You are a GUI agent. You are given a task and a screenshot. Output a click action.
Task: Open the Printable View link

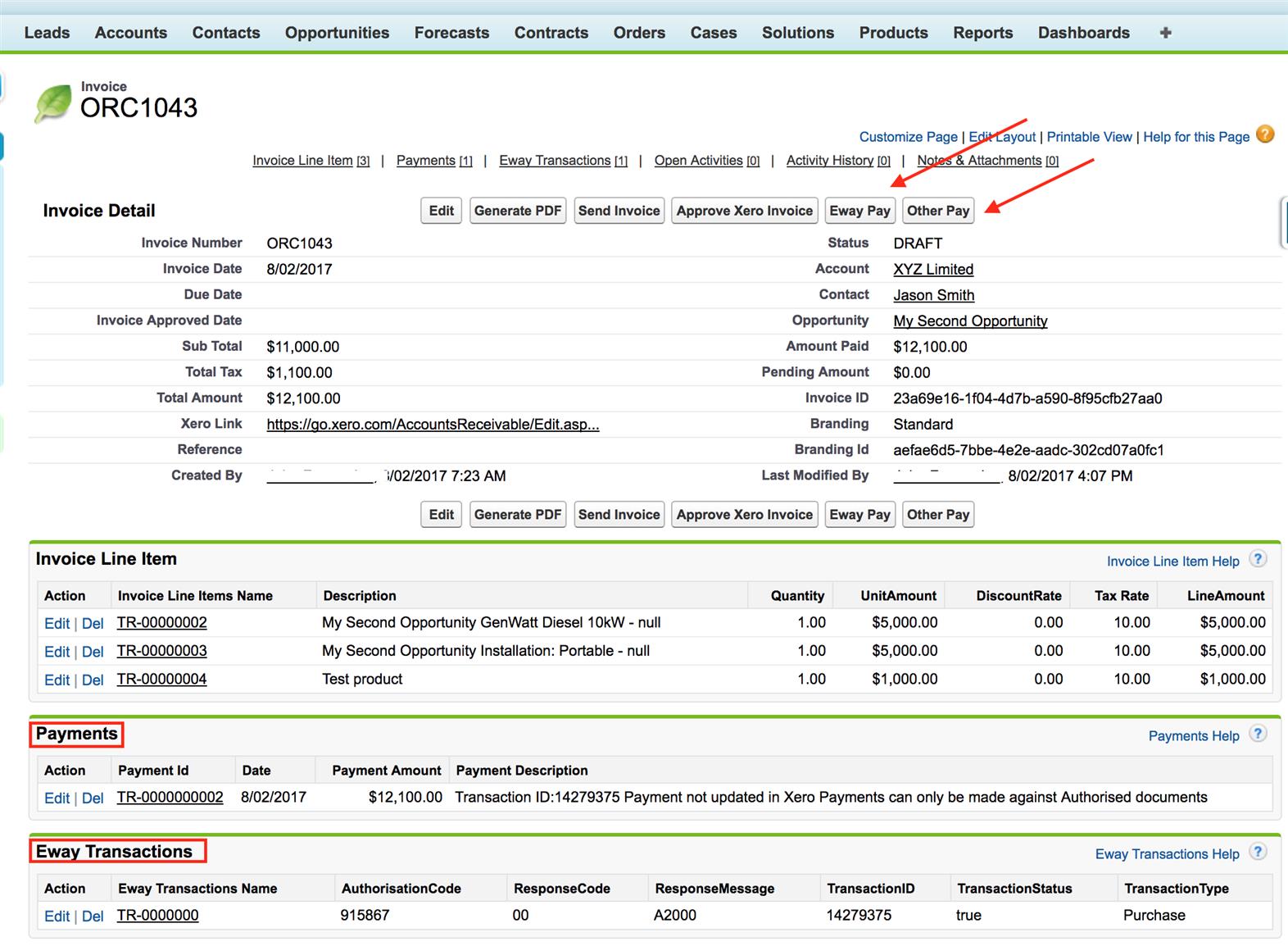pyautogui.click(x=1089, y=137)
